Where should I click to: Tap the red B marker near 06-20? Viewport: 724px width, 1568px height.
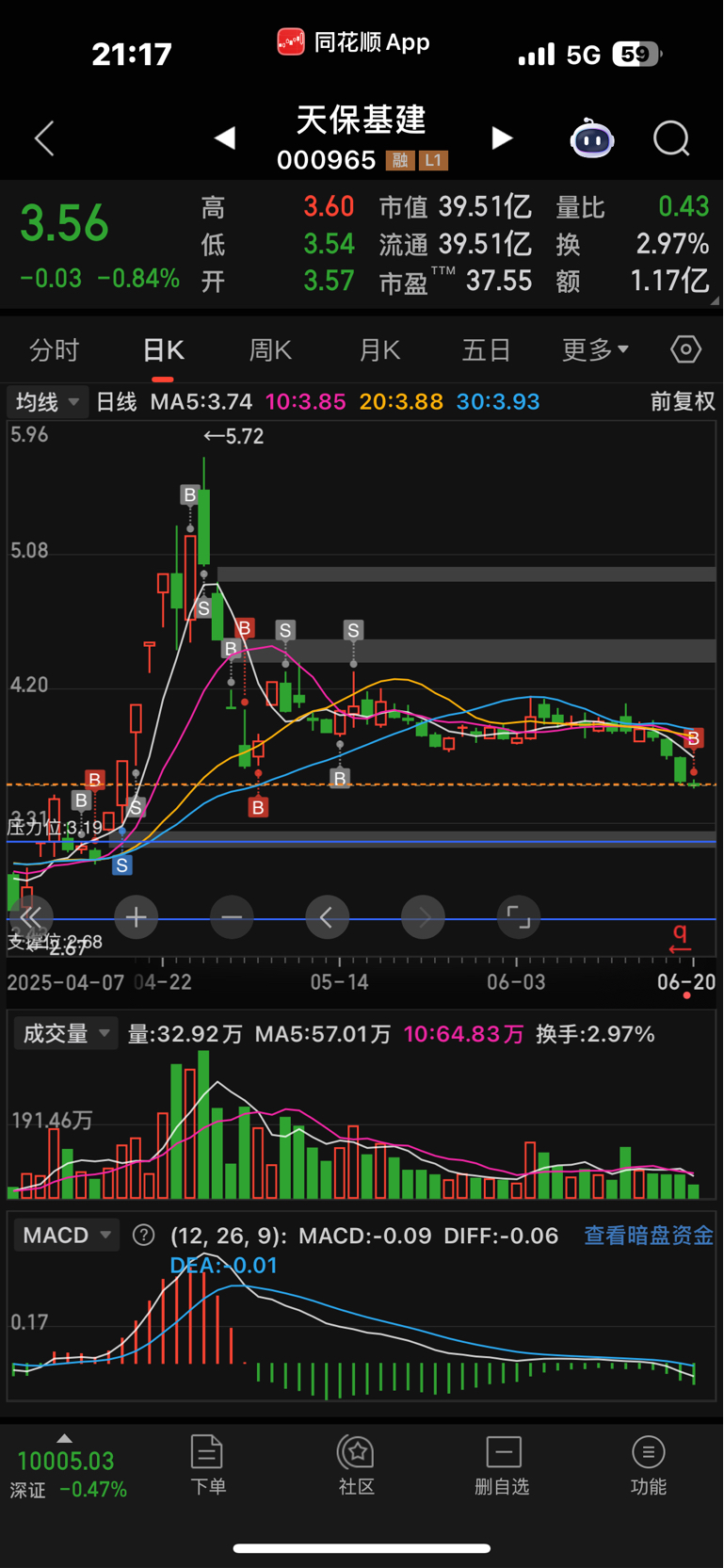coord(694,737)
